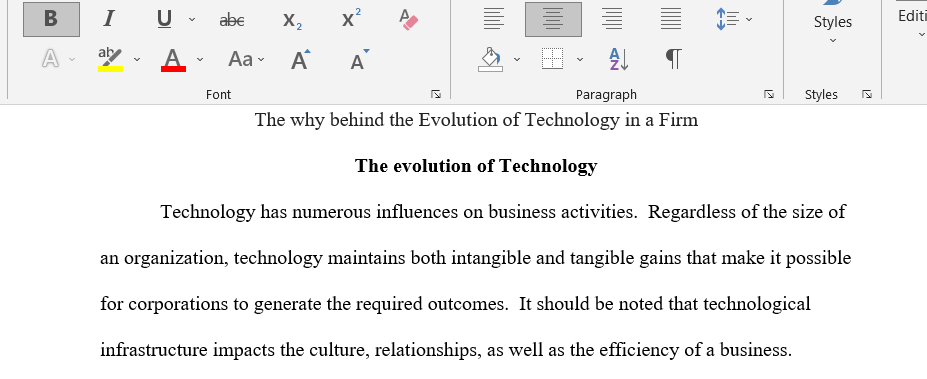Click in the line starting 'Technology has numerous influences'
The width and height of the screenshot is (927, 379).
[503, 212]
